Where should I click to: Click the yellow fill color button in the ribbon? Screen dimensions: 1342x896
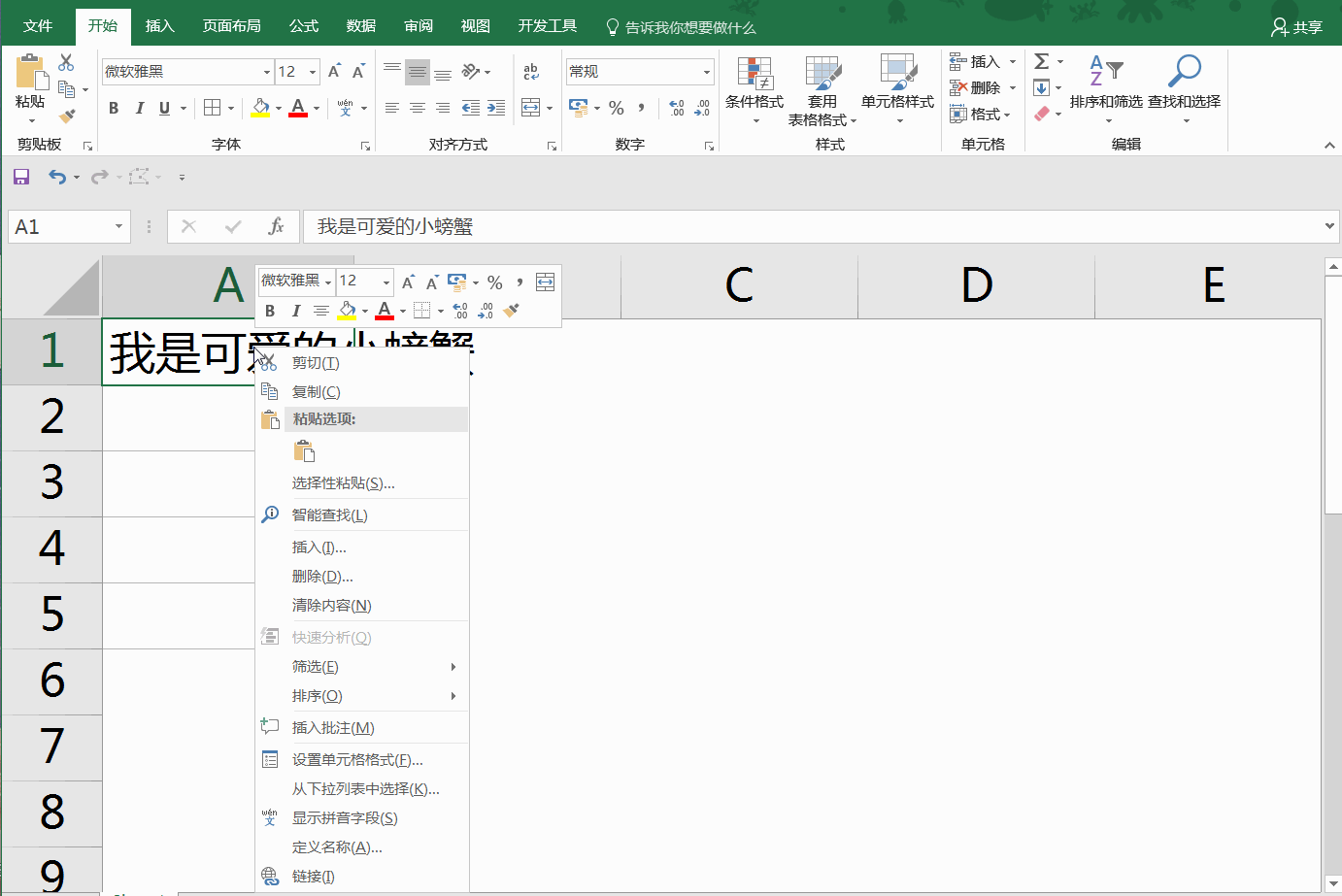pyautogui.click(x=260, y=108)
